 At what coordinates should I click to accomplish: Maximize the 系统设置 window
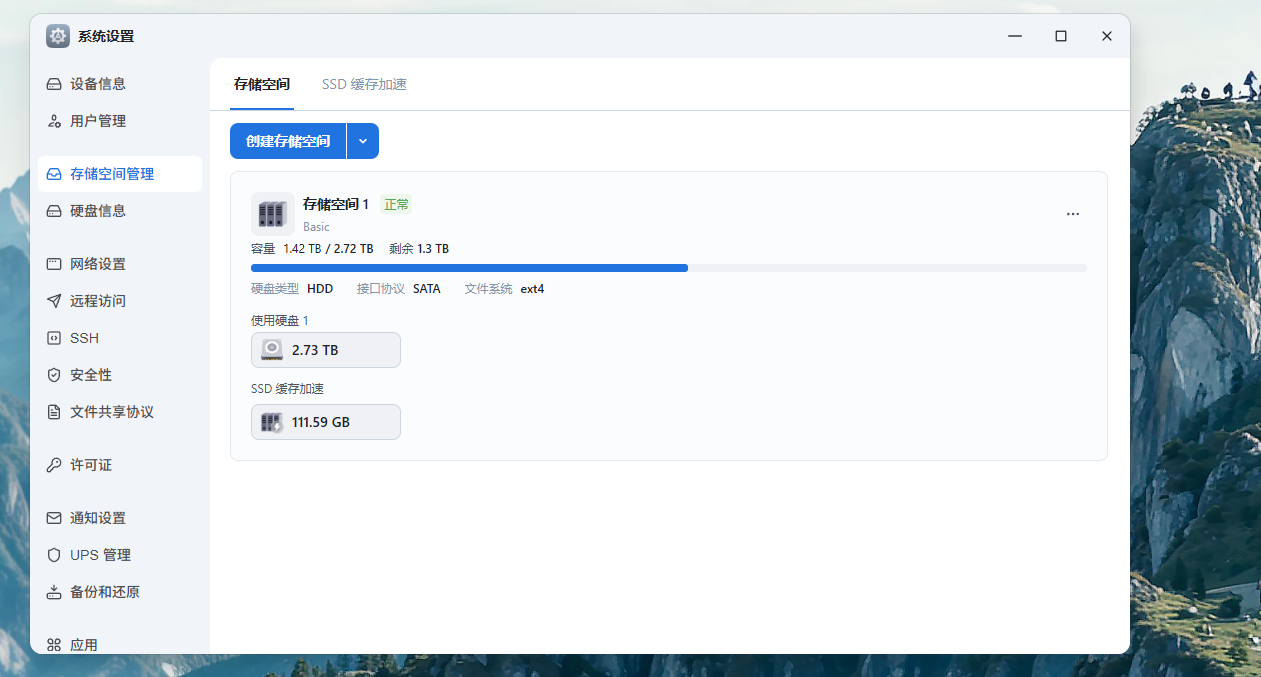[1061, 36]
